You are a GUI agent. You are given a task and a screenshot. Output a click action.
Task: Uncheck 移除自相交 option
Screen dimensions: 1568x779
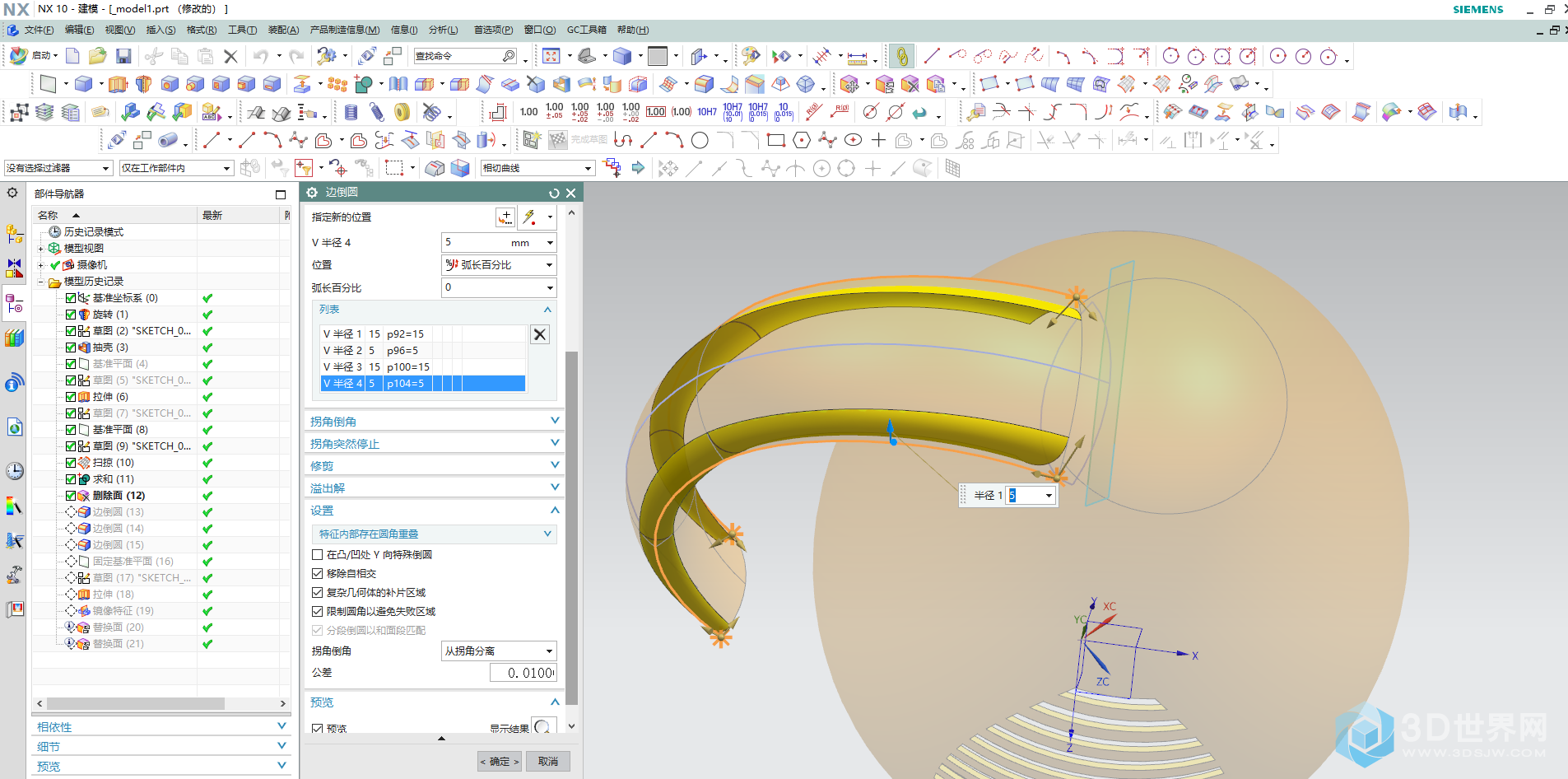[x=318, y=574]
